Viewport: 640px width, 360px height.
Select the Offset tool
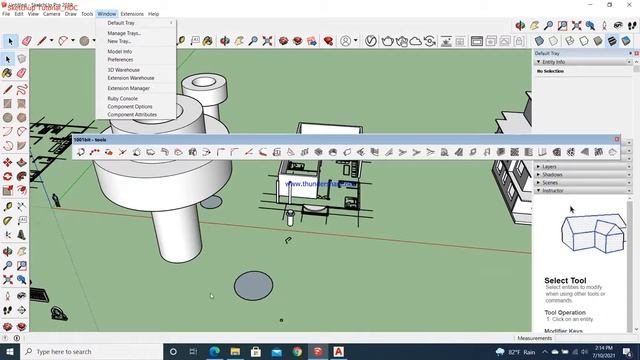(22, 190)
